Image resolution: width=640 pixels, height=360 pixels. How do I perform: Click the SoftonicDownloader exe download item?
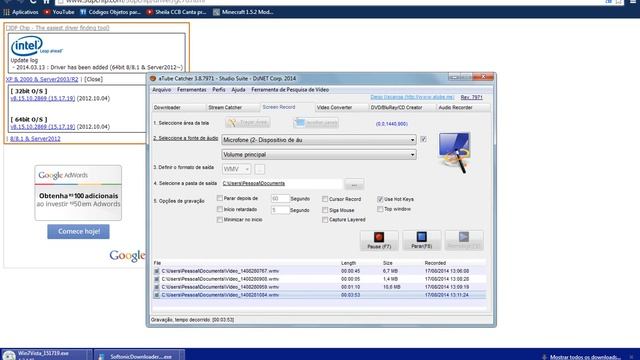point(139,355)
